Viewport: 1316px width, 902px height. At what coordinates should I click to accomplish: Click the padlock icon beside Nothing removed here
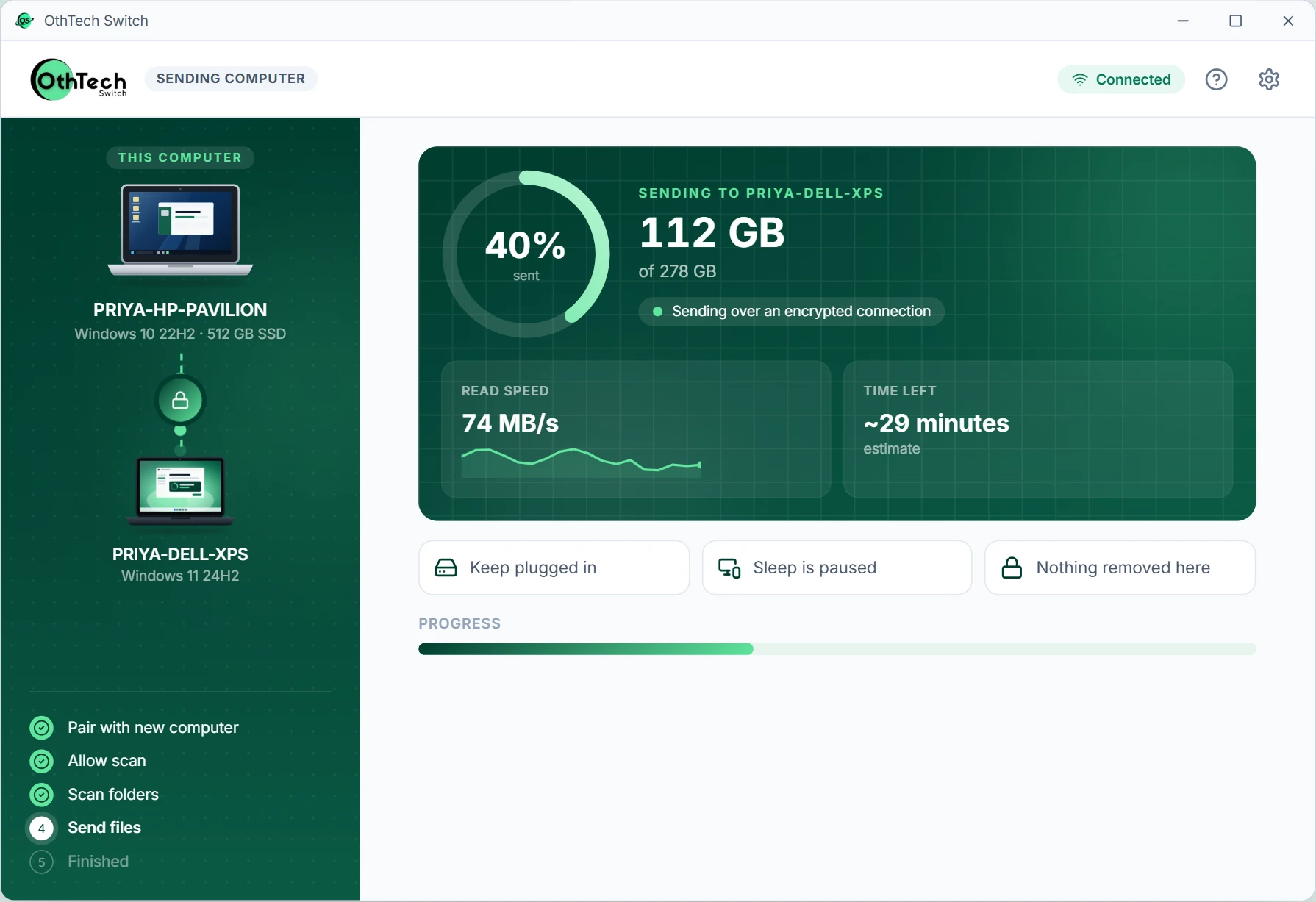click(x=1012, y=568)
